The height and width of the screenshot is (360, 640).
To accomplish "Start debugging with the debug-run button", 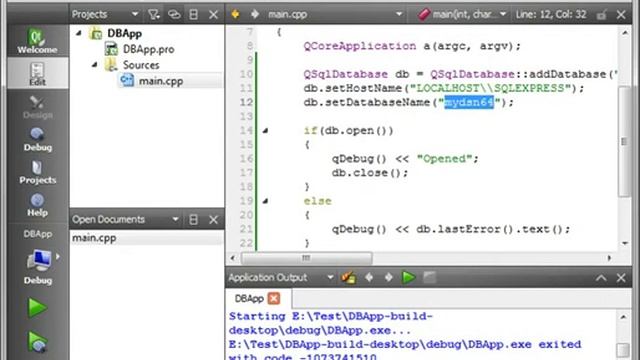I will tap(37, 341).
